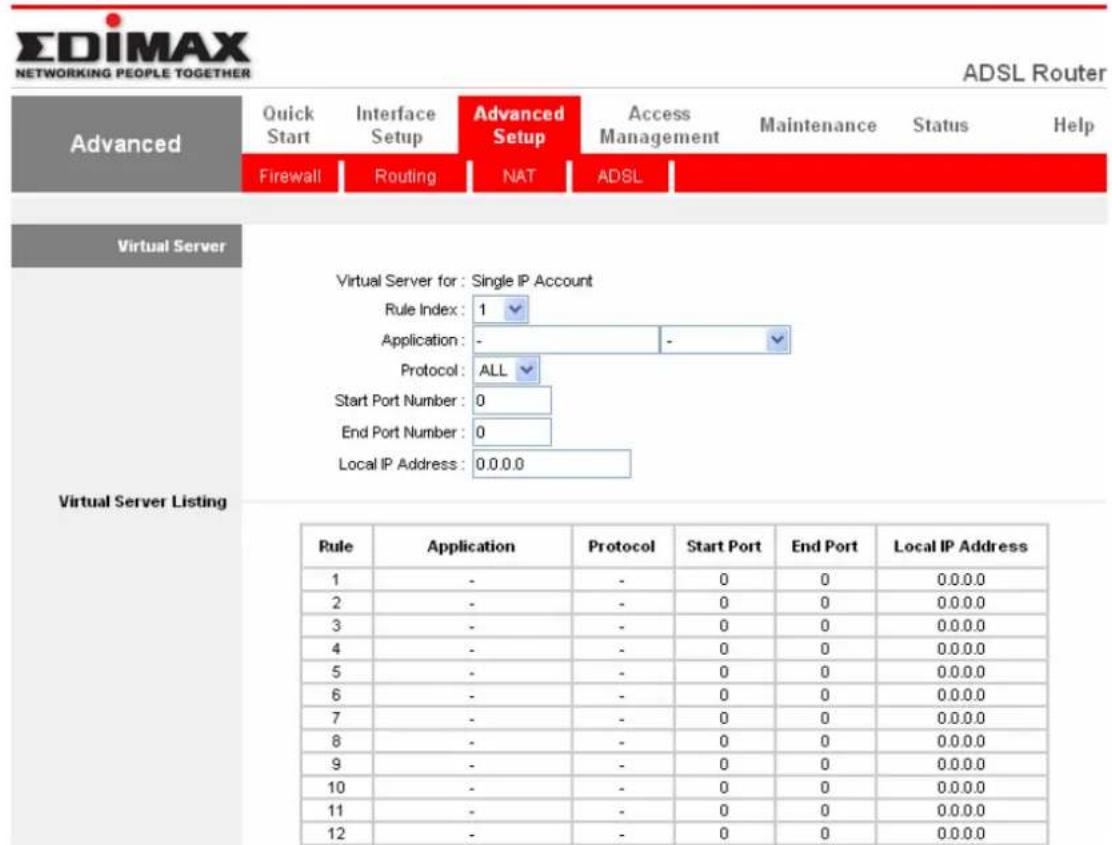1112x845 pixels.
Task: Open the Firewall submenu
Action: (290, 176)
